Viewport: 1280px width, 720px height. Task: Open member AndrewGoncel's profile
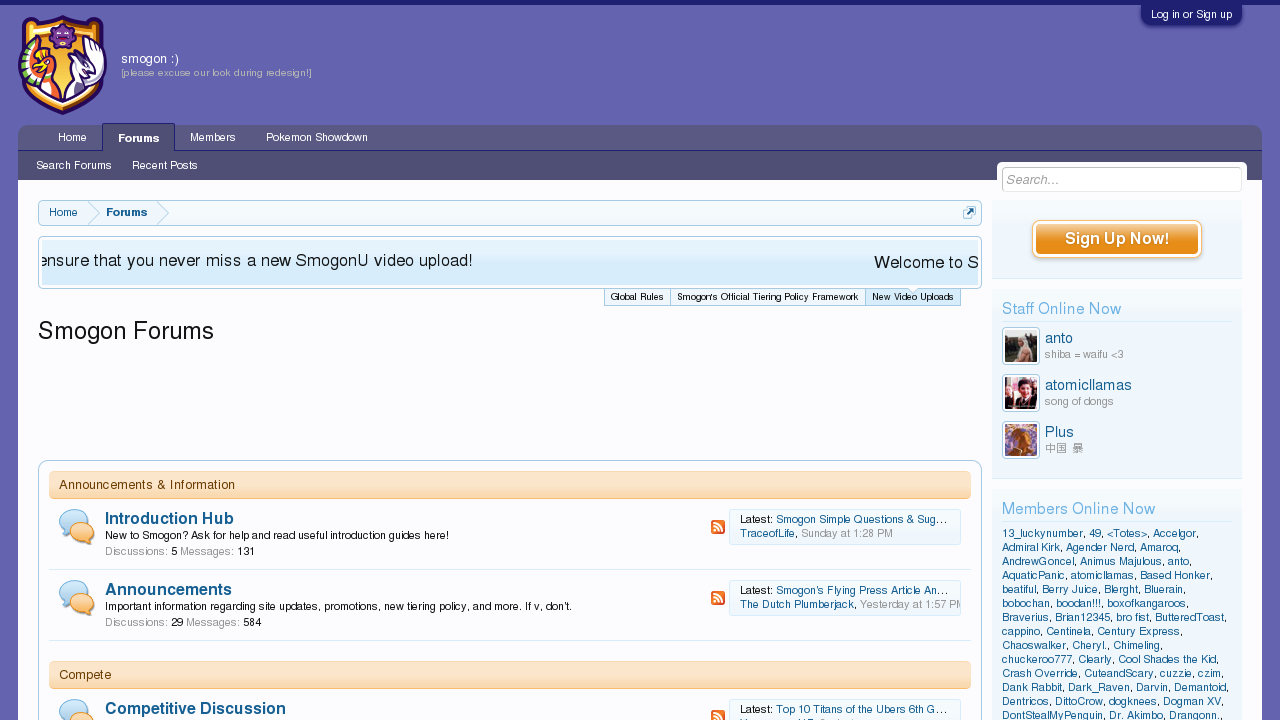point(1038,561)
